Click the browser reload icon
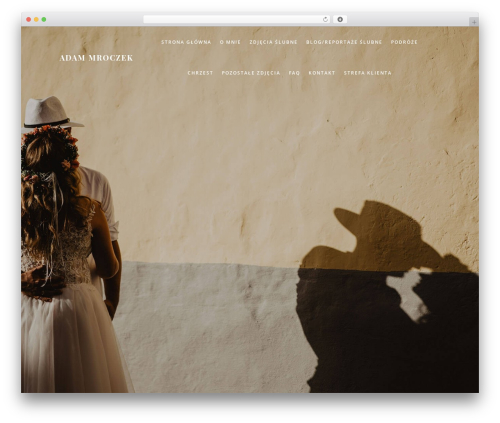Image resolution: width=500 pixels, height=423 pixels. click(325, 20)
